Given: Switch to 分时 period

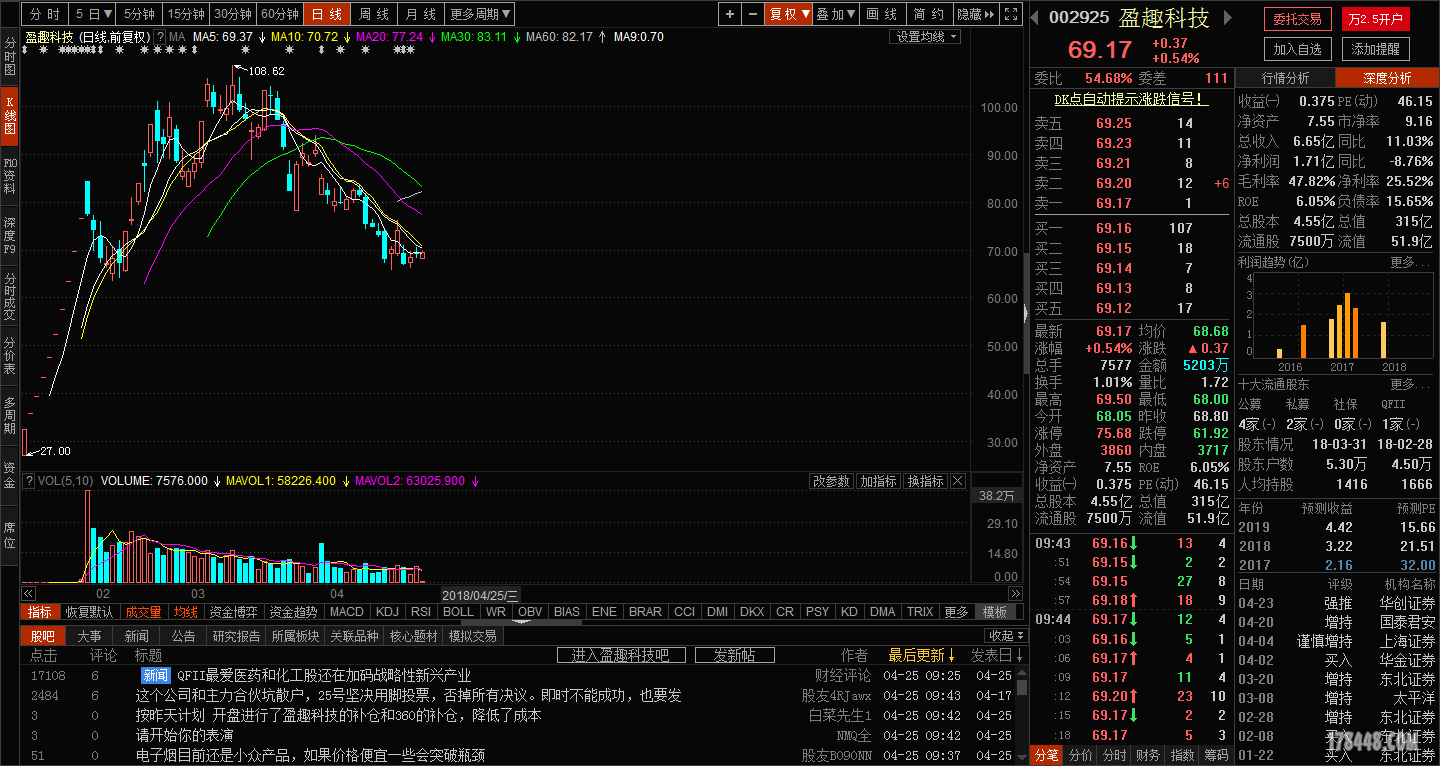Looking at the screenshot, I should coord(44,14).
